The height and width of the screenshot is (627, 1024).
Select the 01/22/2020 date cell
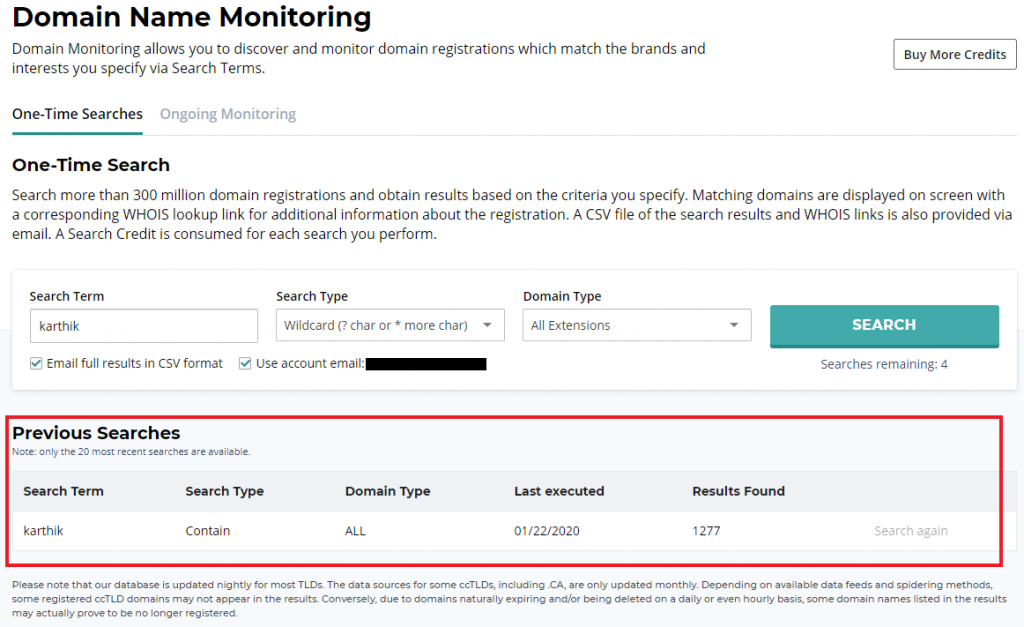click(547, 531)
